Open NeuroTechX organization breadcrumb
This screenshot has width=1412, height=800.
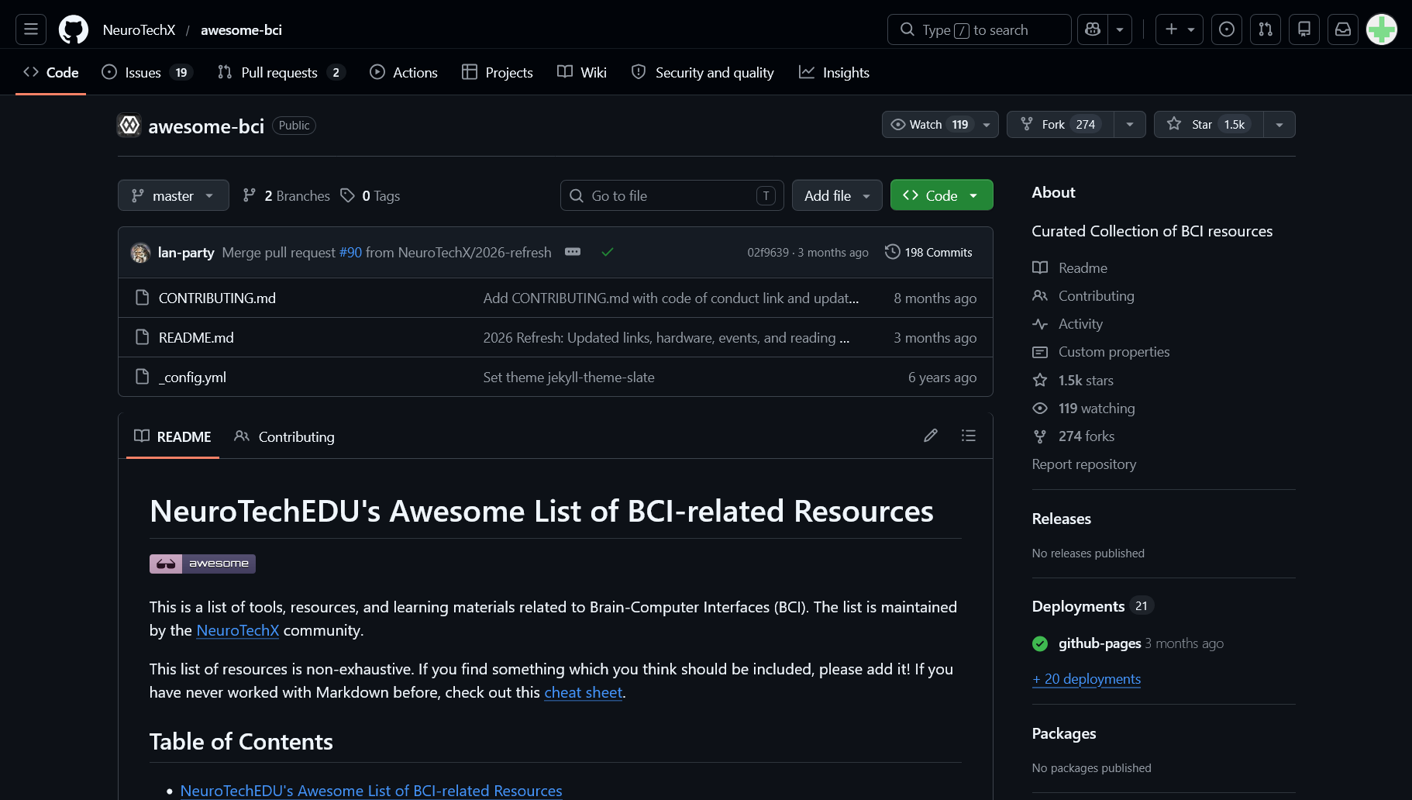139,30
